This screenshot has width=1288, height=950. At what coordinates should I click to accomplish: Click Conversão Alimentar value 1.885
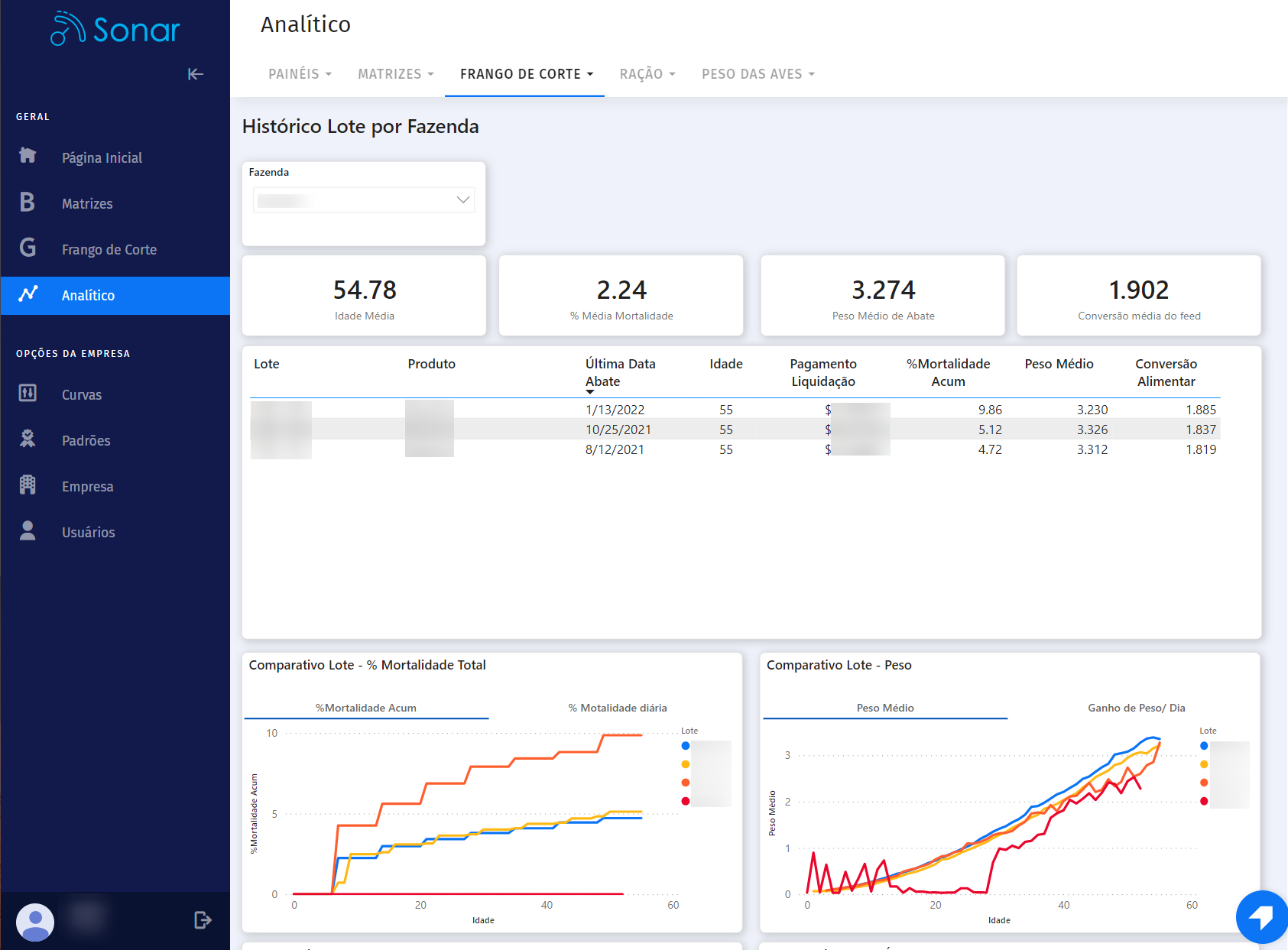pyautogui.click(x=1201, y=410)
